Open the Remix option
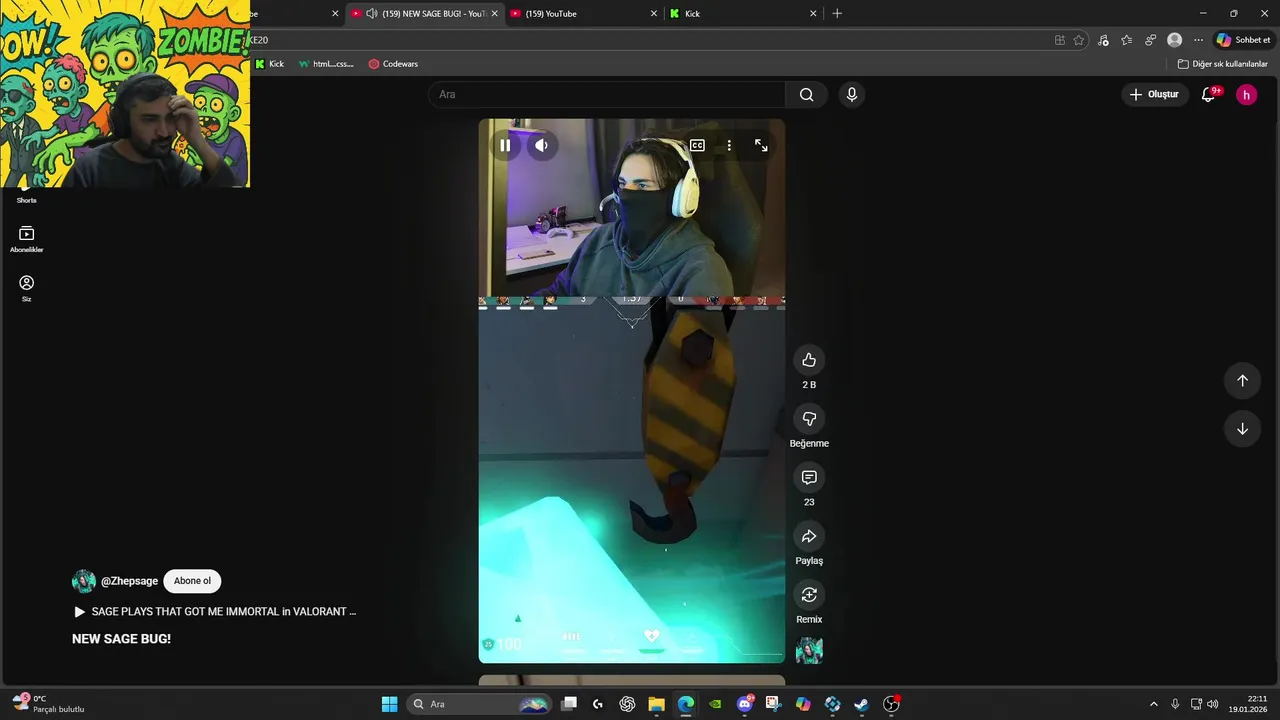Screen dimensions: 1280x720 click(x=809, y=595)
